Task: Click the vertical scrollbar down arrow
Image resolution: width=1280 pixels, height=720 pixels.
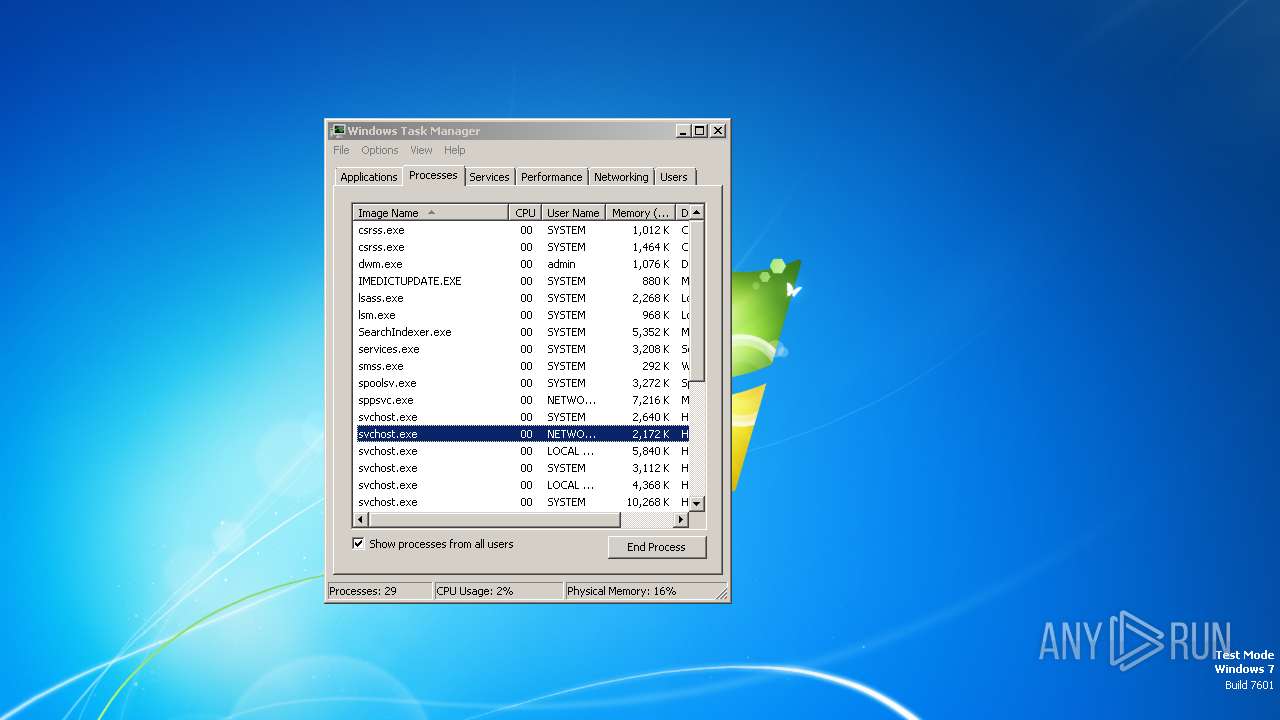Action: tap(697, 503)
